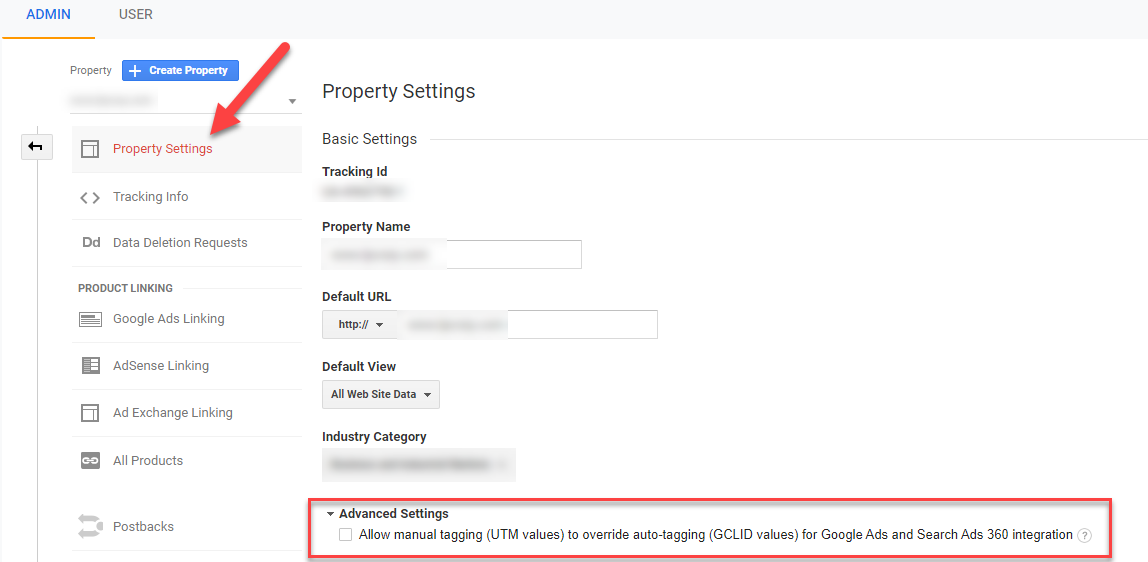Click the help question mark icon
Viewport: 1148px width, 562px height.
(1085, 535)
